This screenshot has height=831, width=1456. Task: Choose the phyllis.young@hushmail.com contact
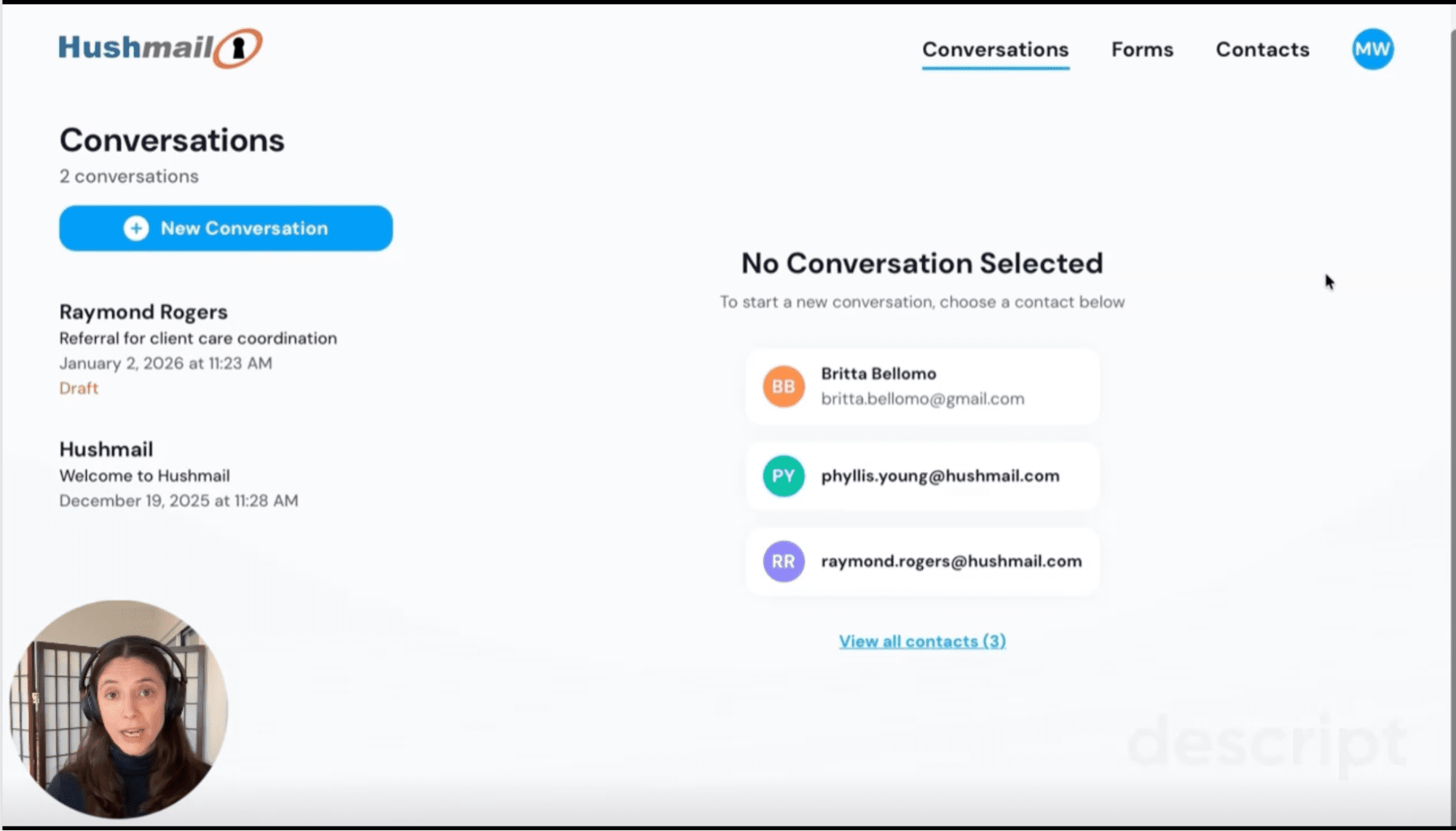pos(922,476)
